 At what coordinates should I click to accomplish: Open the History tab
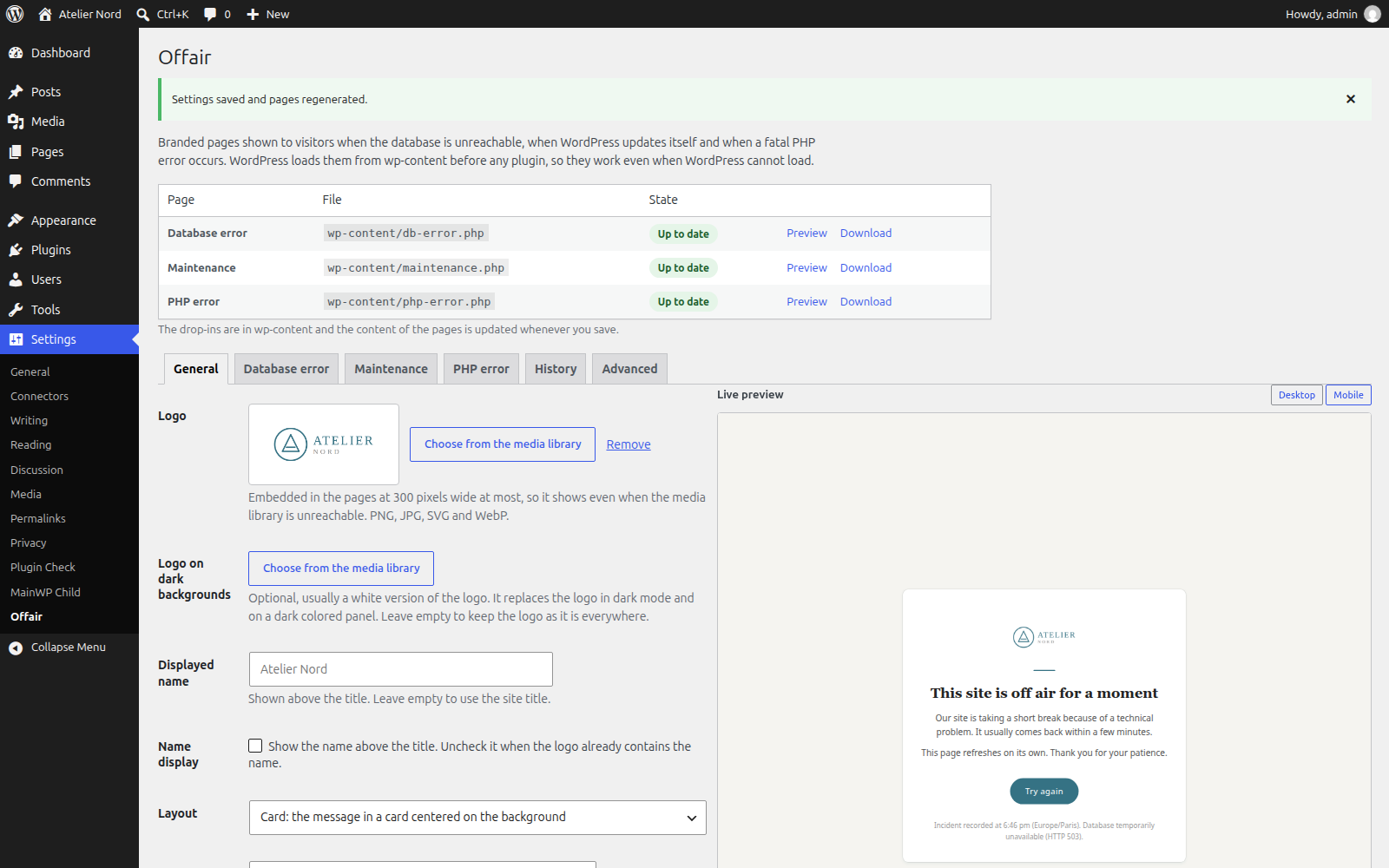coord(556,369)
